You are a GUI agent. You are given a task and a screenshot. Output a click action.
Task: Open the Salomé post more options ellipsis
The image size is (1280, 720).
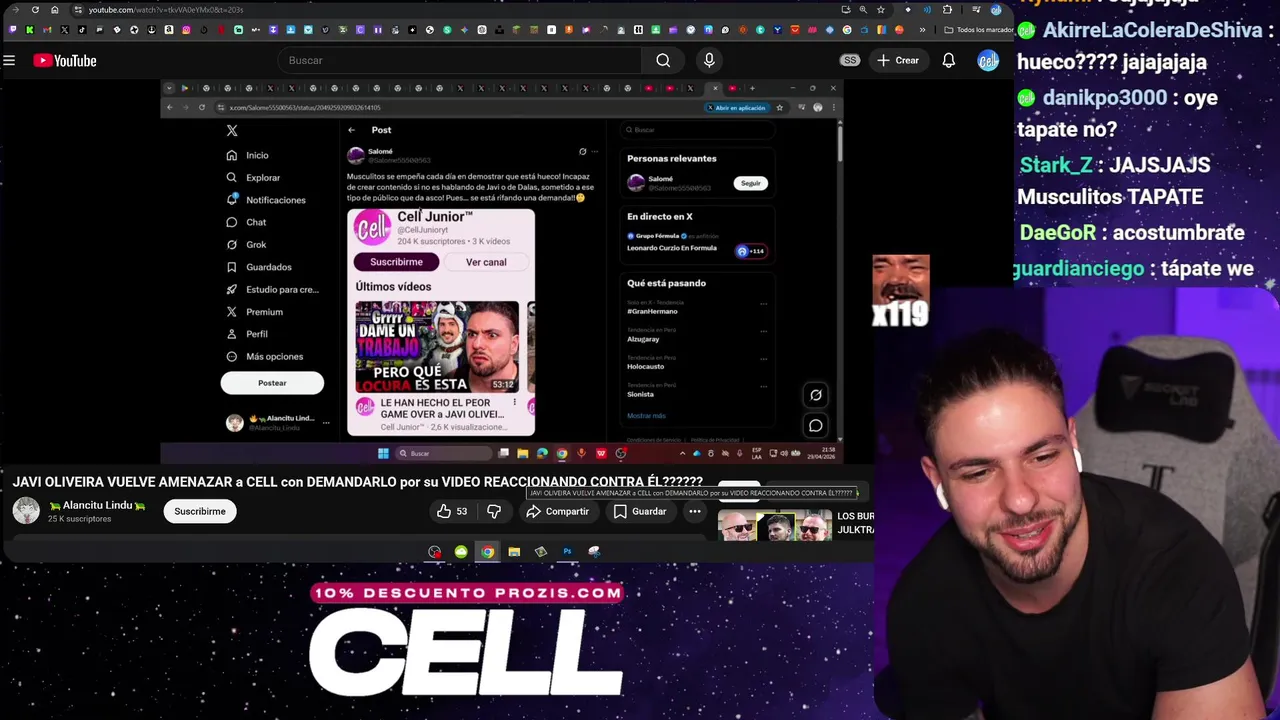(595, 152)
